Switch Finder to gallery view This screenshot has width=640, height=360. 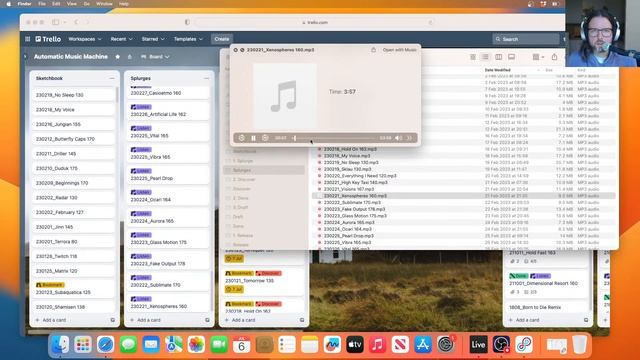point(511,57)
